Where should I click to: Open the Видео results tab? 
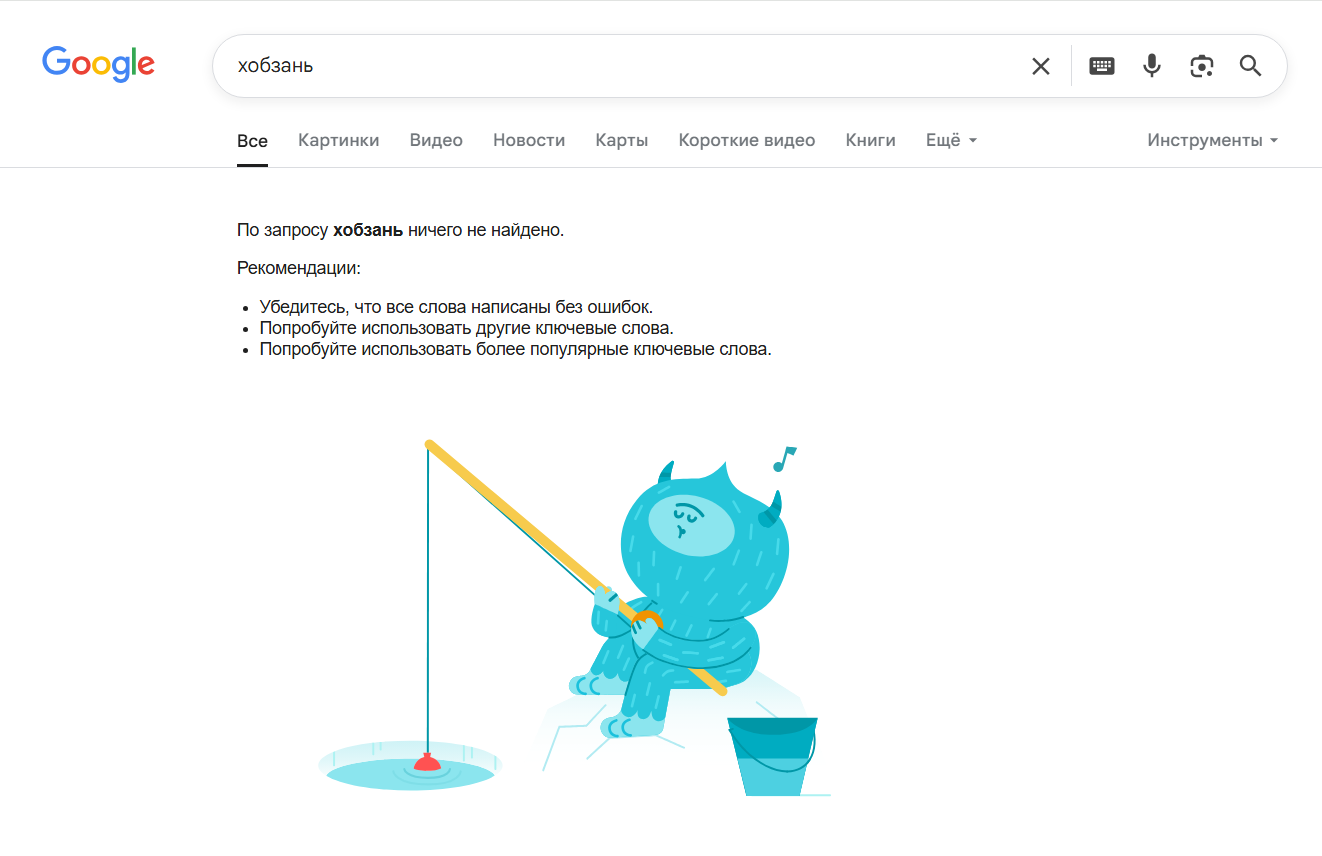click(436, 141)
